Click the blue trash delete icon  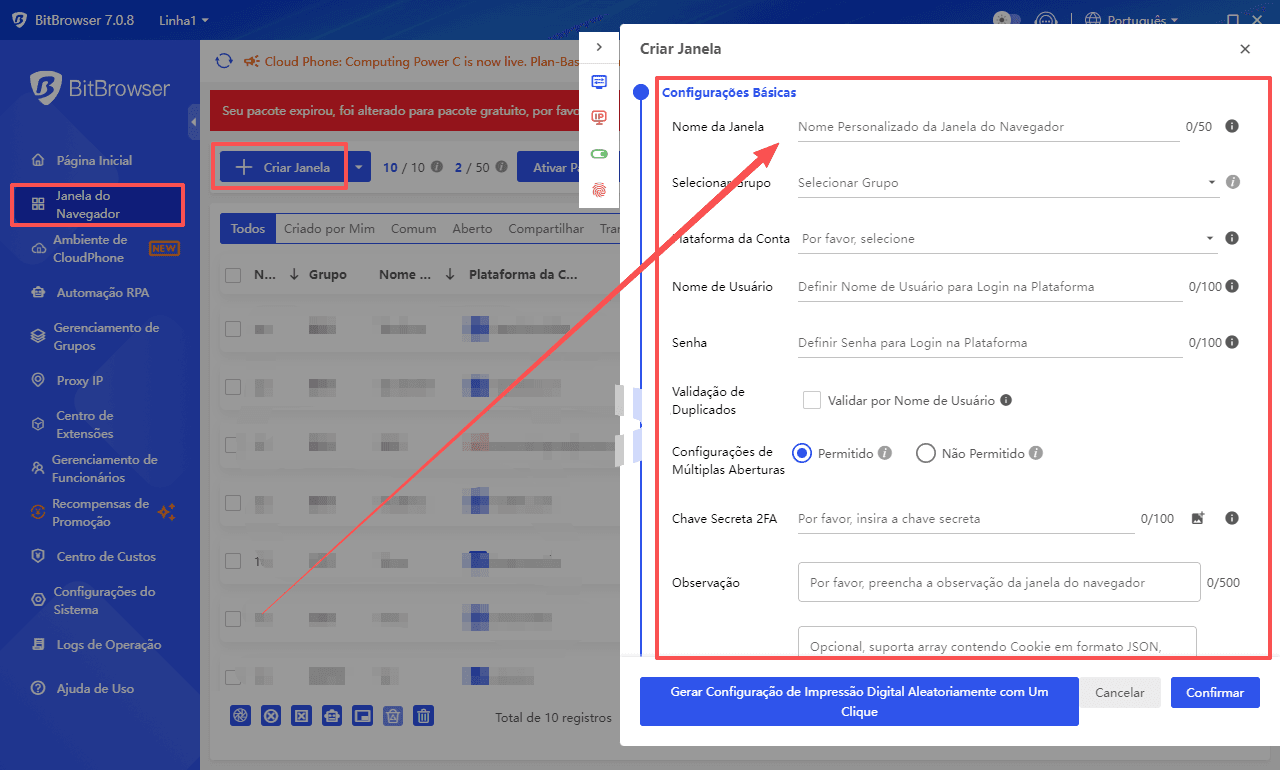click(x=424, y=715)
